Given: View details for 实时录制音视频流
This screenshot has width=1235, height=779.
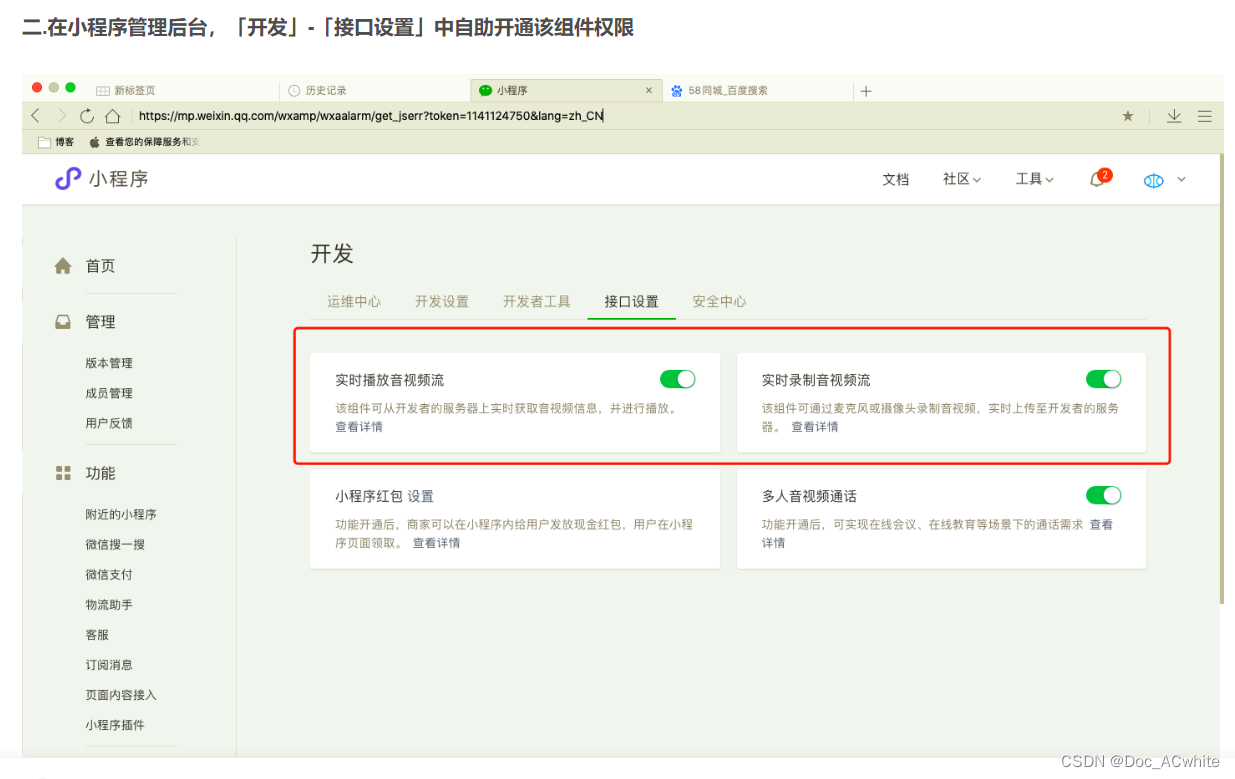Looking at the screenshot, I should pyautogui.click(x=815, y=427).
